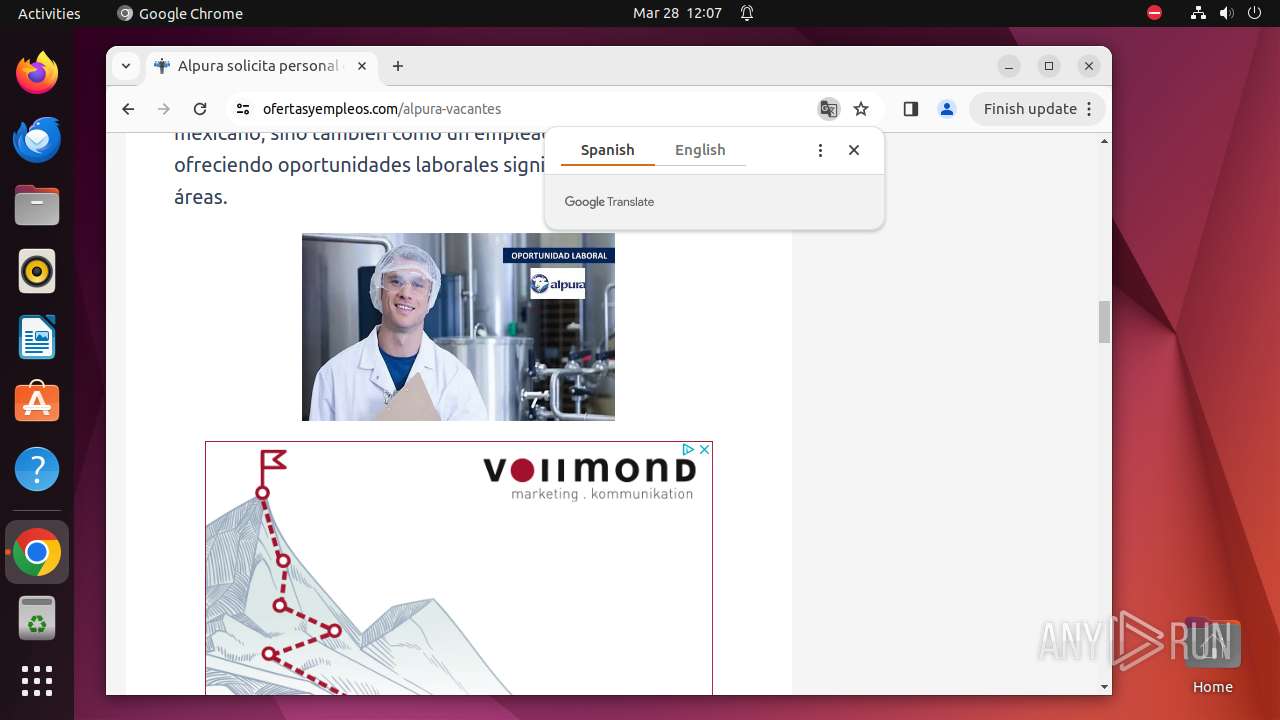The image size is (1280, 720).
Task: Click the Google Chrome dock icon
Action: tap(37, 552)
